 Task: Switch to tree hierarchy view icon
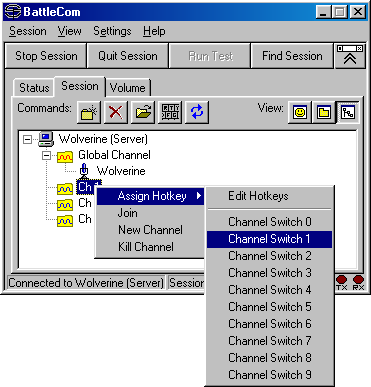click(348, 112)
